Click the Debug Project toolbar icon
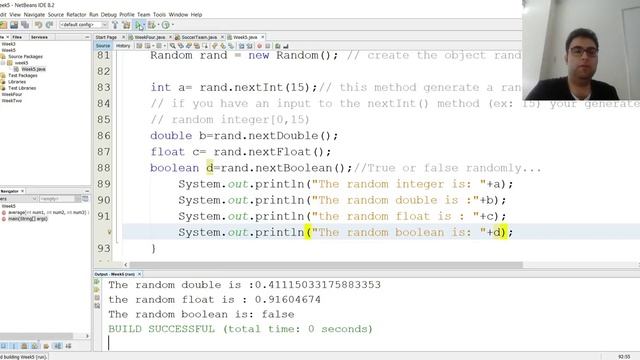 click(x=151, y=25)
